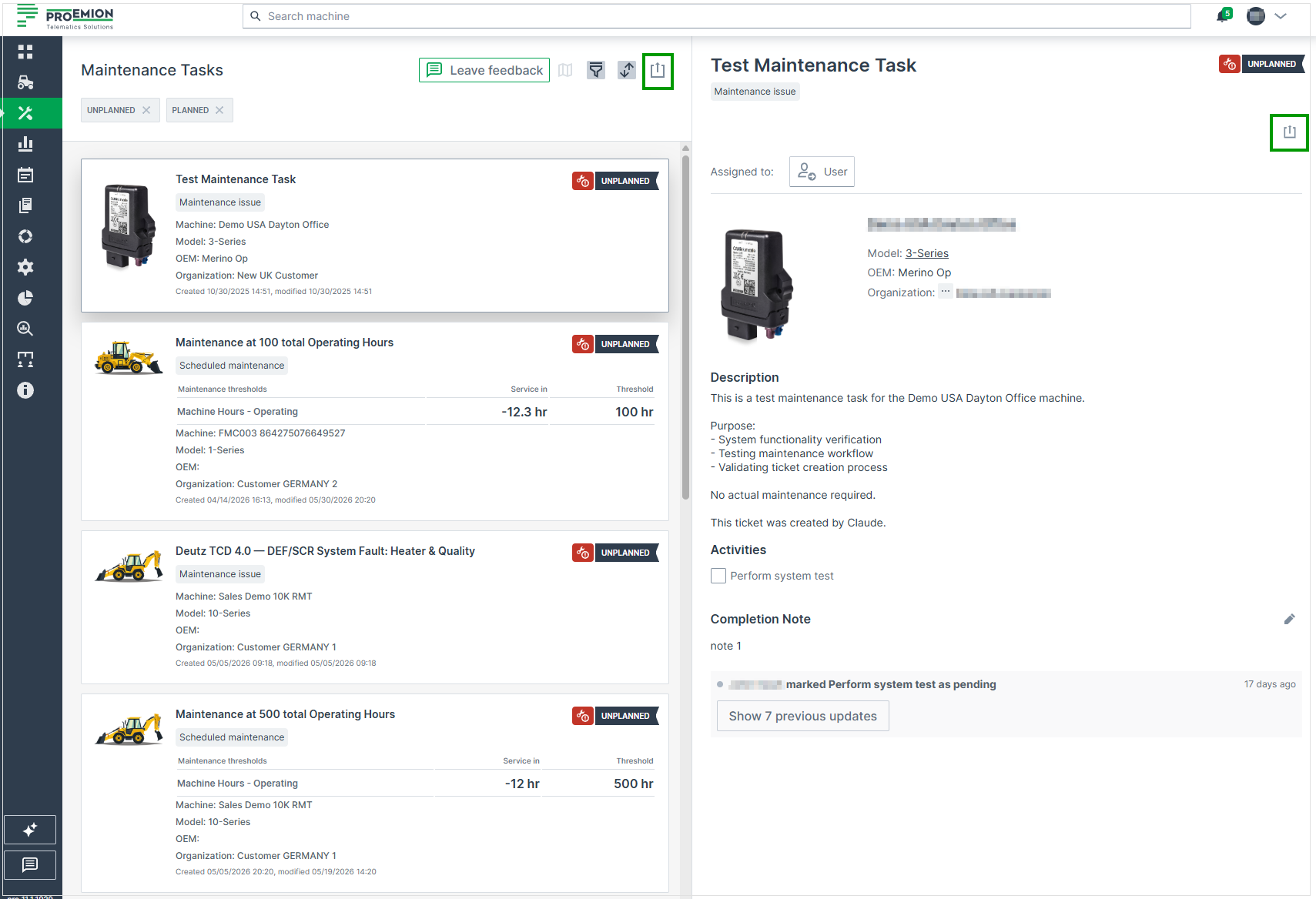
Task: Open the 3-Series model link
Action: 927,253
